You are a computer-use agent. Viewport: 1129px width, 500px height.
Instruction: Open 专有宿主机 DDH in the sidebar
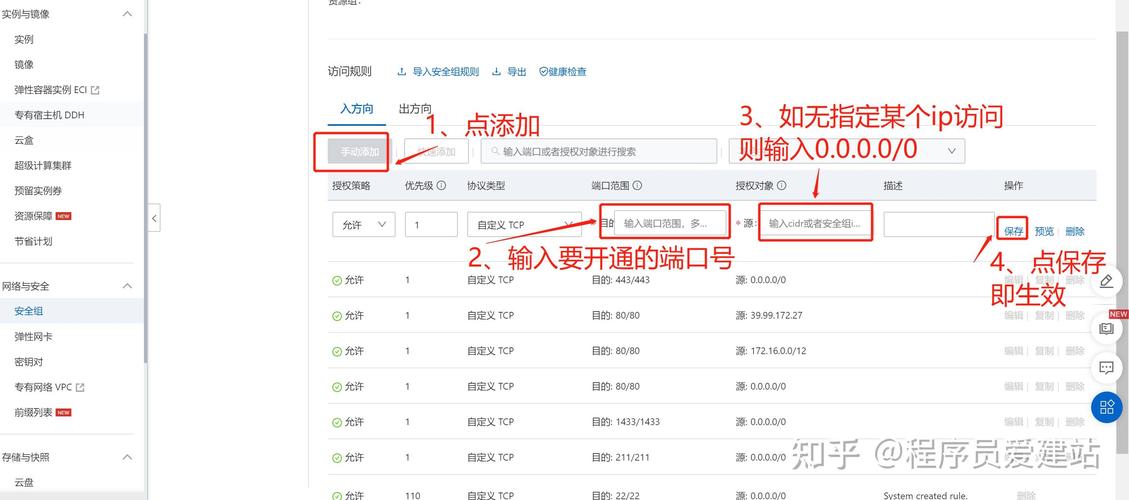pos(50,115)
